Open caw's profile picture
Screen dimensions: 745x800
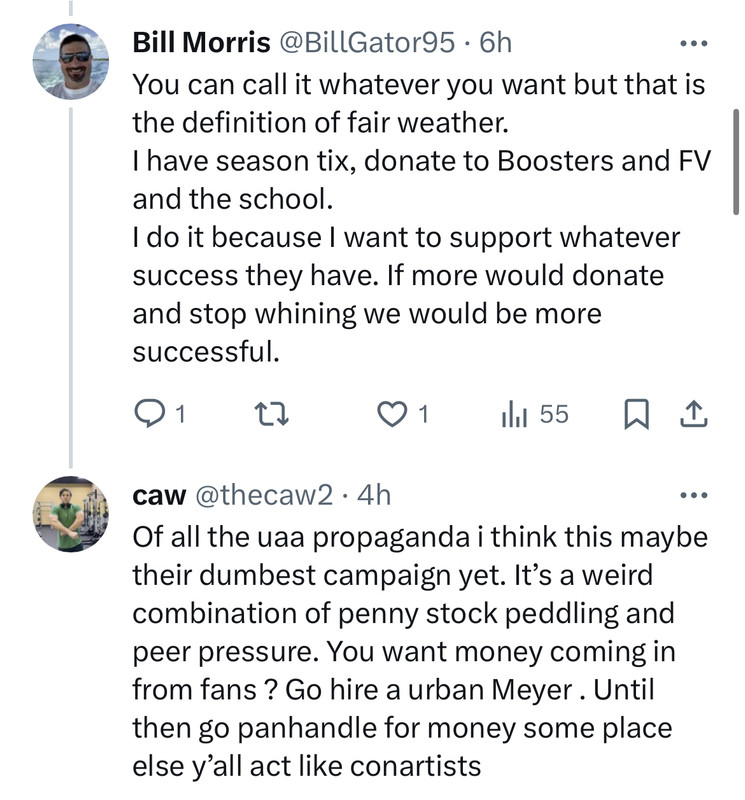click(x=69, y=513)
